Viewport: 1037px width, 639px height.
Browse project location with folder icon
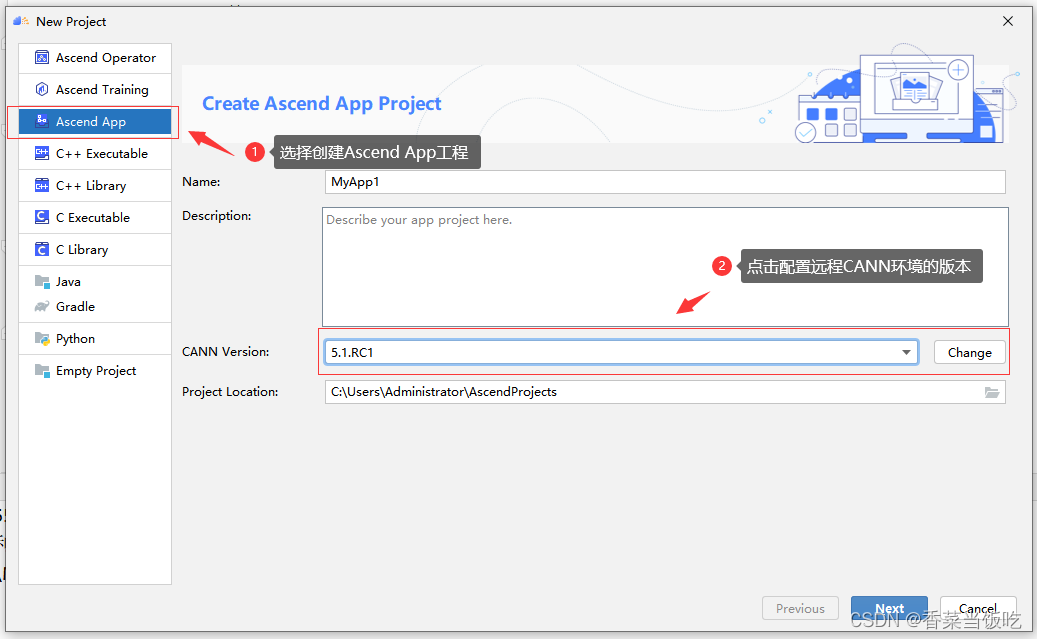coord(991,392)
